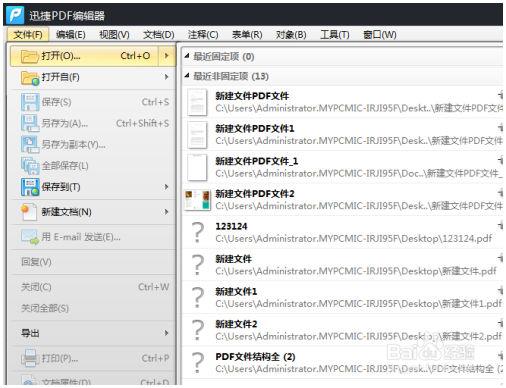Image resolution: width=506 pixels, height=388 pixels.
Task: Click the 全部保存(L) icon
Action: click(x=30, y=166)
